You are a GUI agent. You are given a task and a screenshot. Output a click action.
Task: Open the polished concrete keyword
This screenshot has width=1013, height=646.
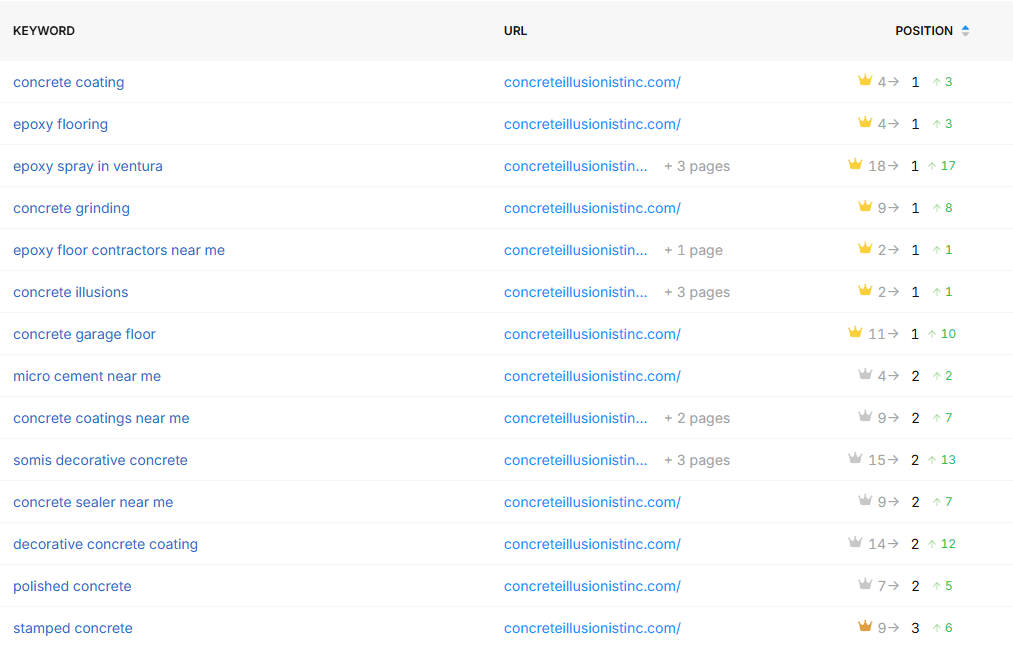pos(72,586)
